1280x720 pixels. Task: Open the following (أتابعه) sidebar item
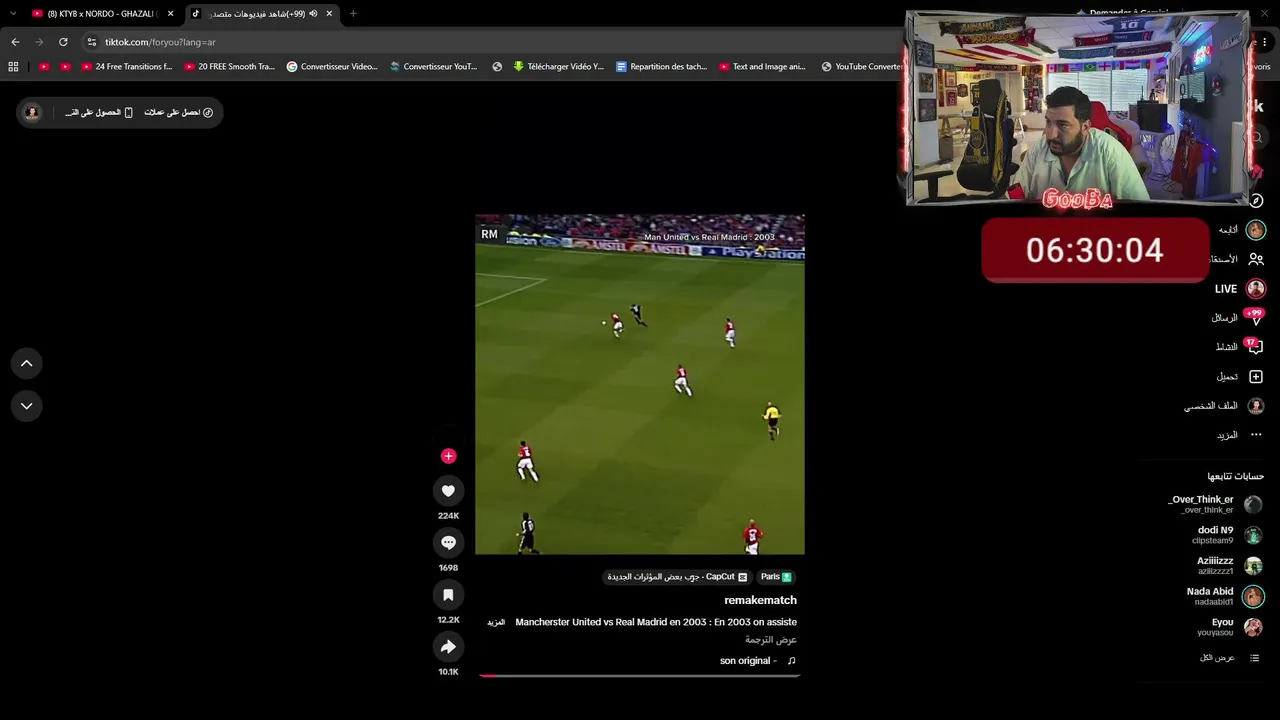[x=1241, y=230]
